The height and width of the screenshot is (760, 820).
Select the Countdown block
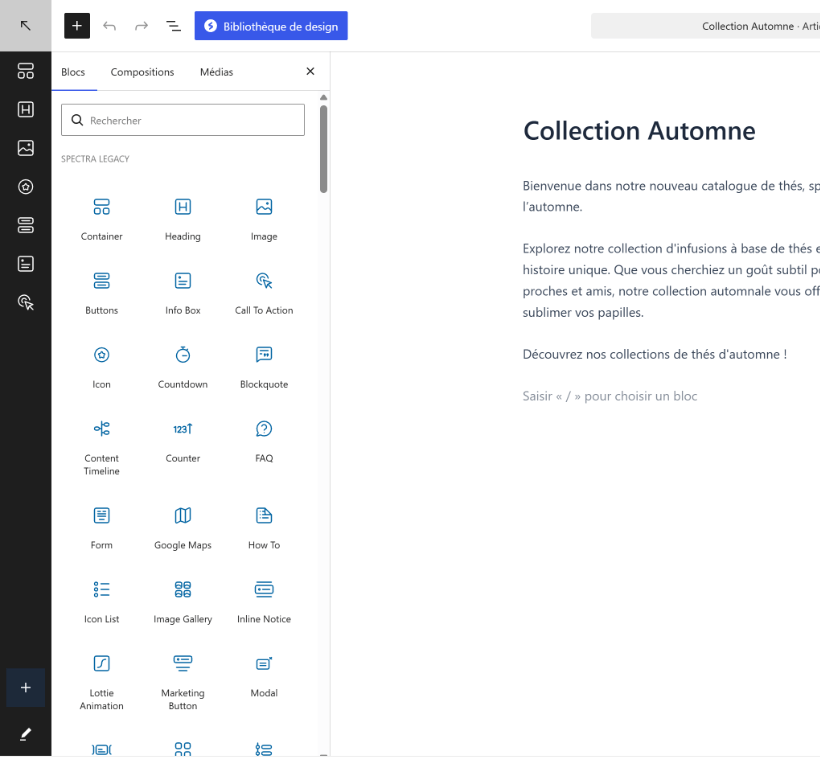coord(183,367)
